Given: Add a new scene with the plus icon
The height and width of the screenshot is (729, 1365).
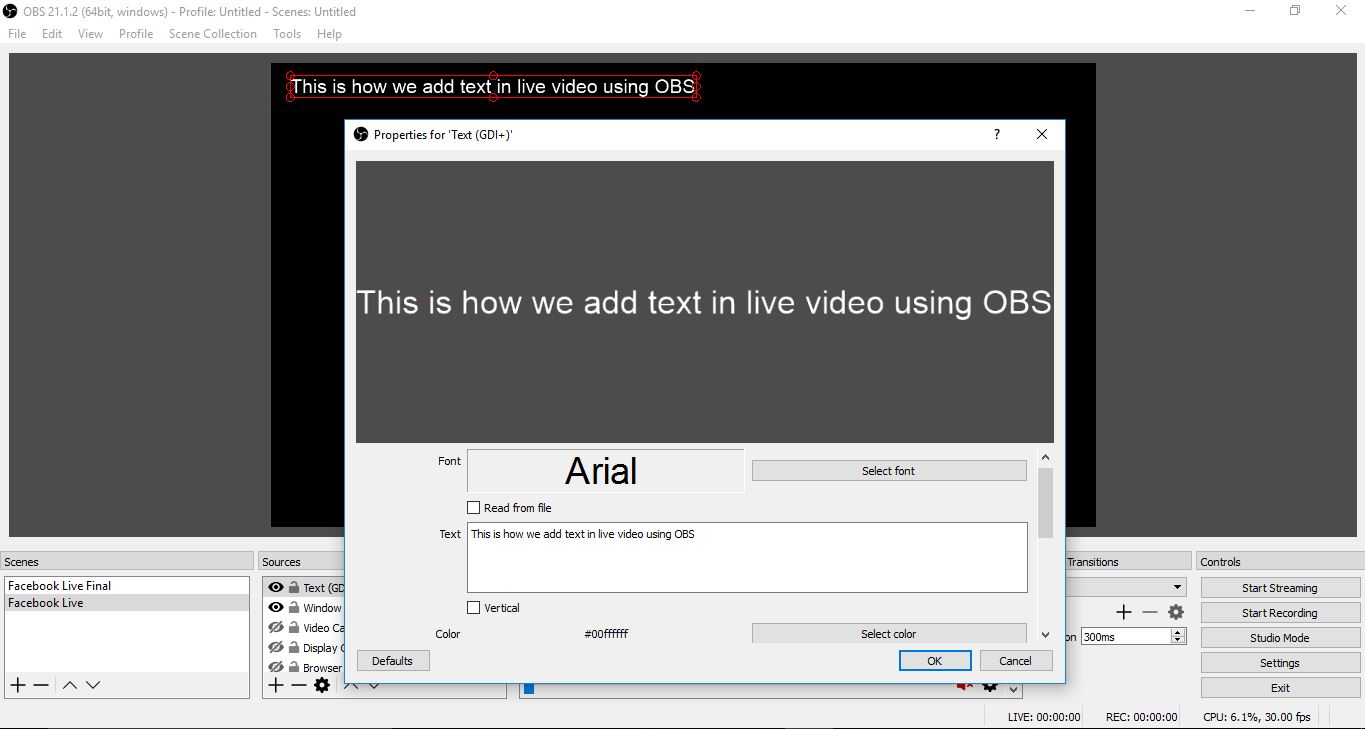Looking at the screenshot, I should click(x=18, y=685).
